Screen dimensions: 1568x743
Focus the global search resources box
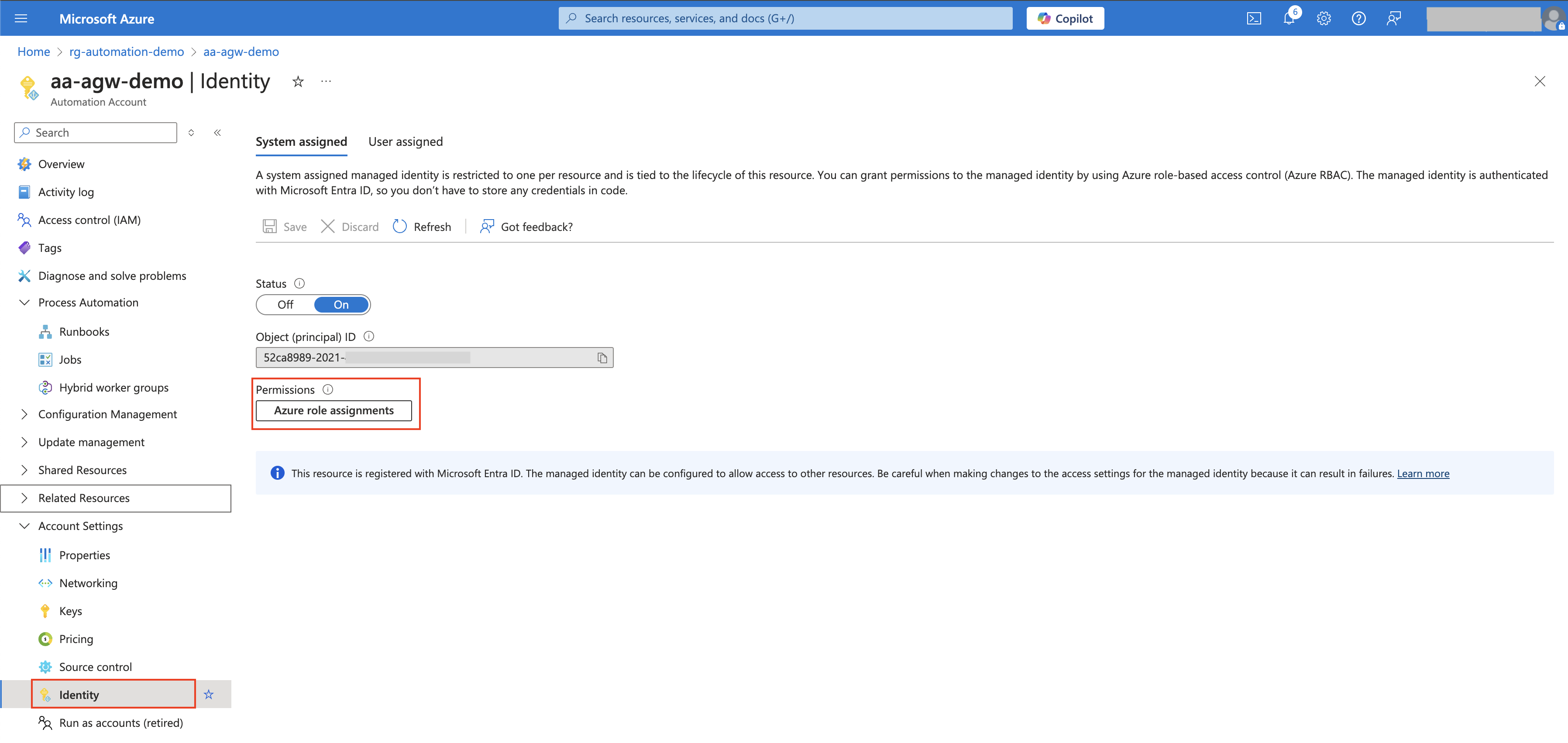point(785,18)
